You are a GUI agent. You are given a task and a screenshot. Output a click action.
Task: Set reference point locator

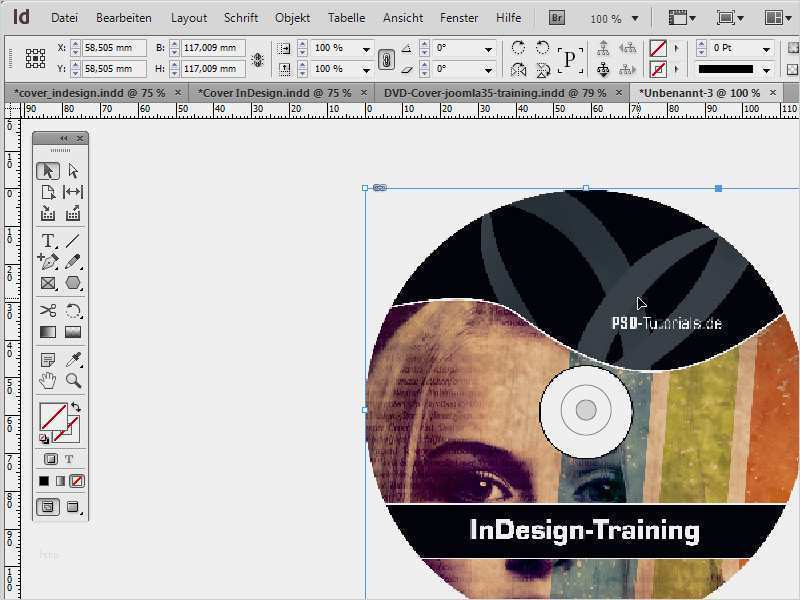(x=35, y=59)
